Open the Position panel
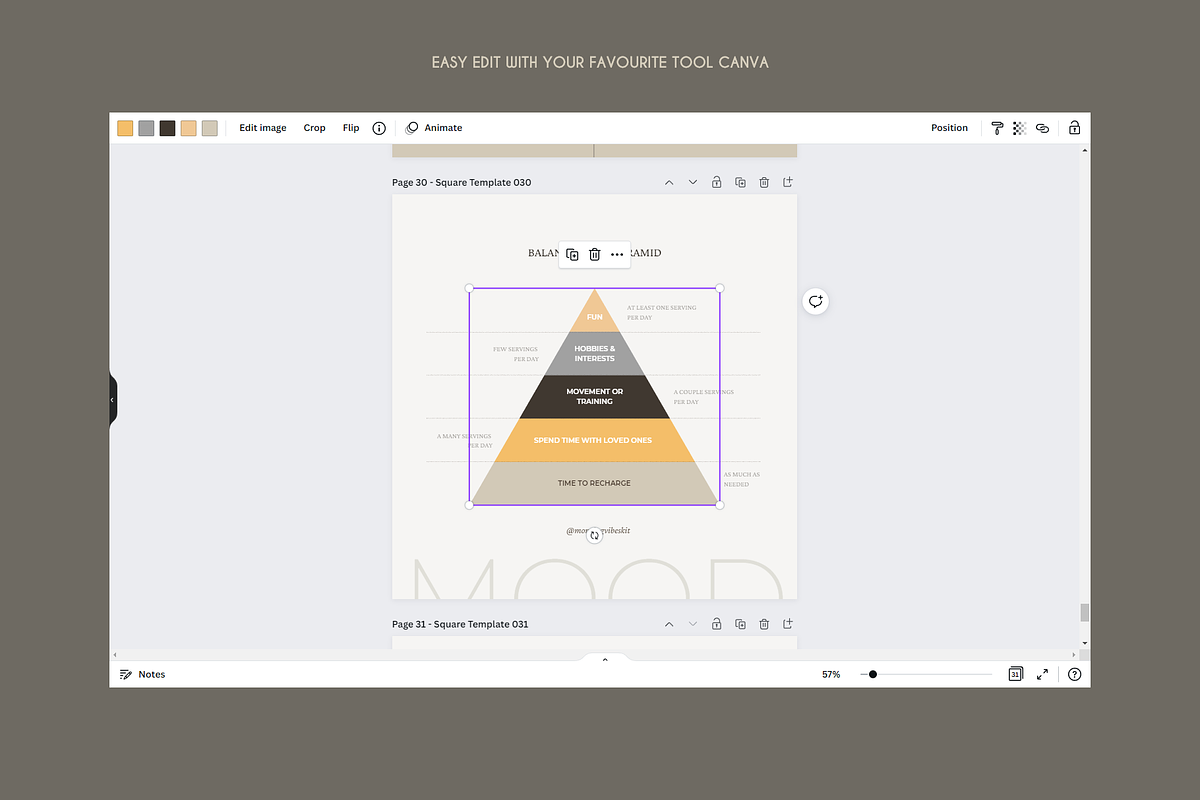 tap(949, 128)
